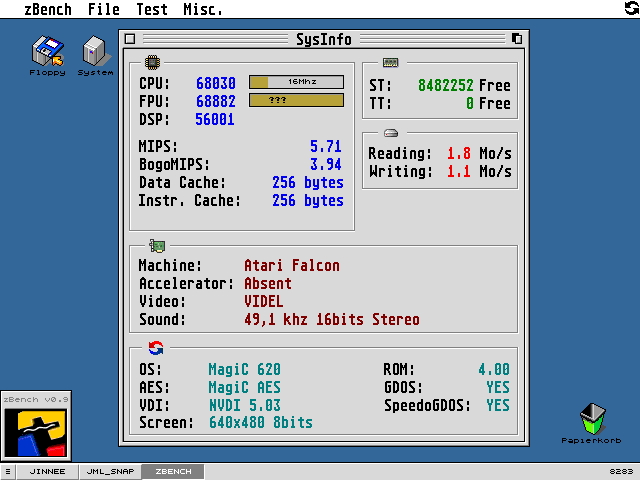The width and height of the screenshot is (640, 480).
Task: Click the refresh icon in the menu bar corner
Action: tap(632, 8)
